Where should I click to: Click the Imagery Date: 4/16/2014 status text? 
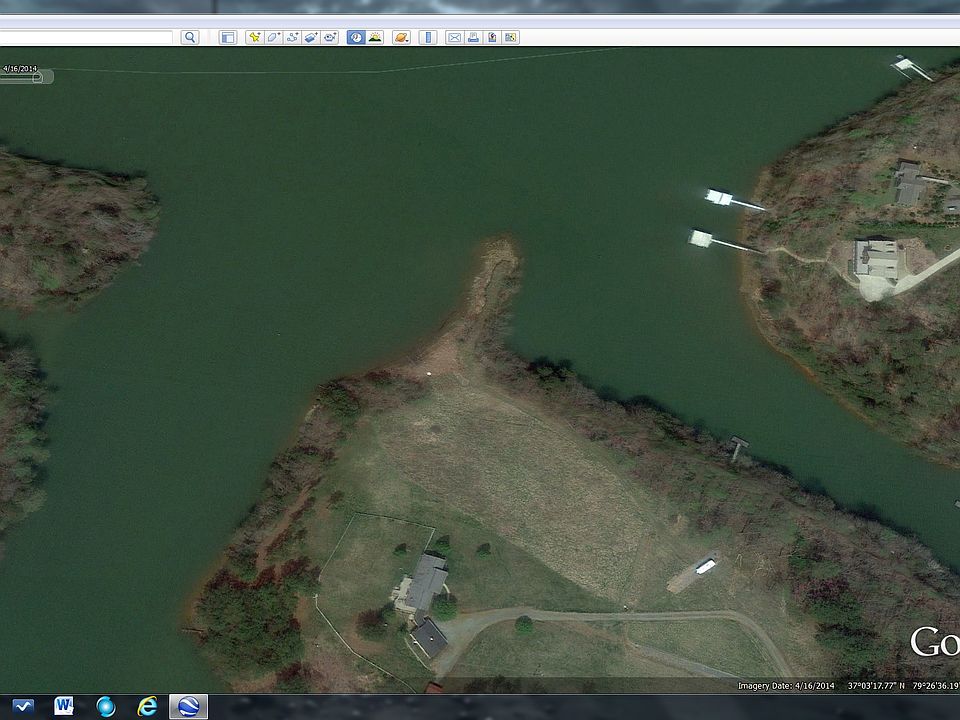786,686
